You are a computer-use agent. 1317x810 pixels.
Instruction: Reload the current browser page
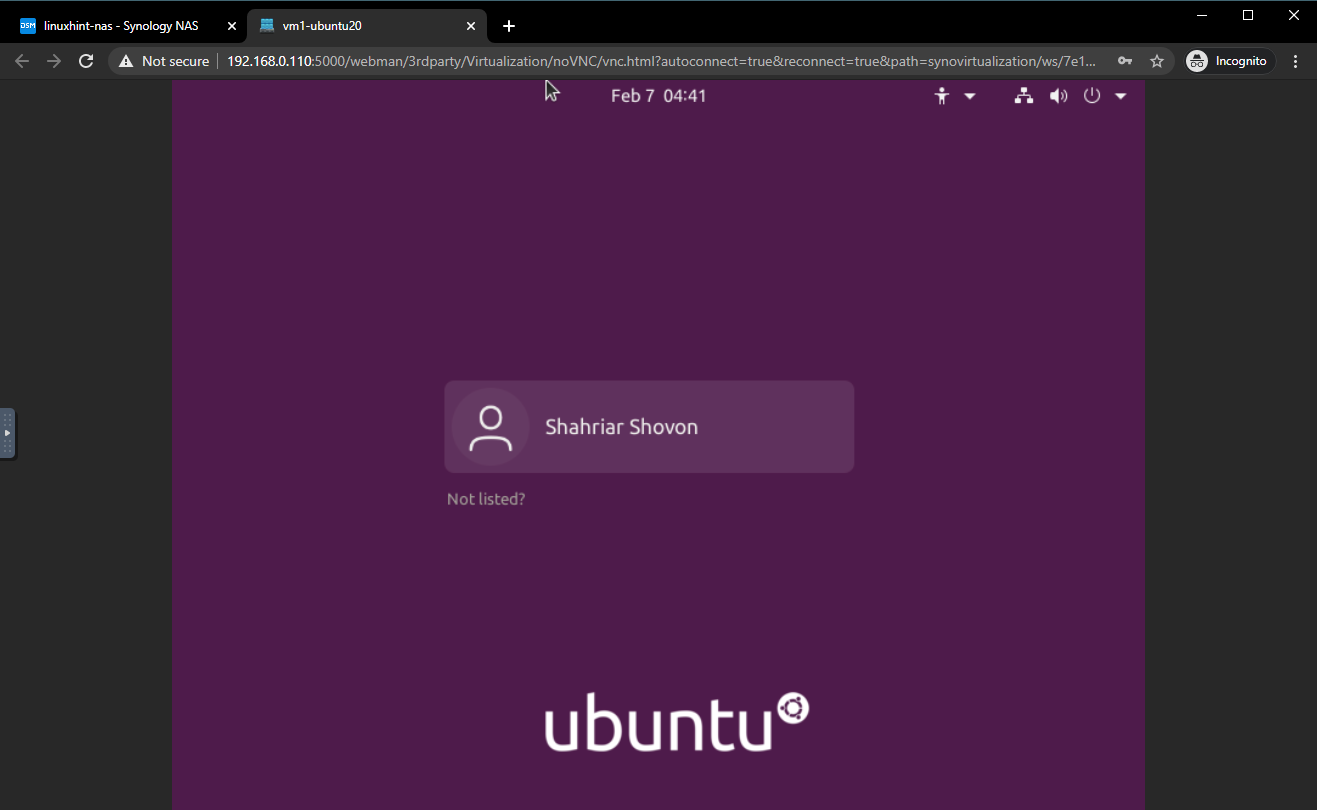86,61
